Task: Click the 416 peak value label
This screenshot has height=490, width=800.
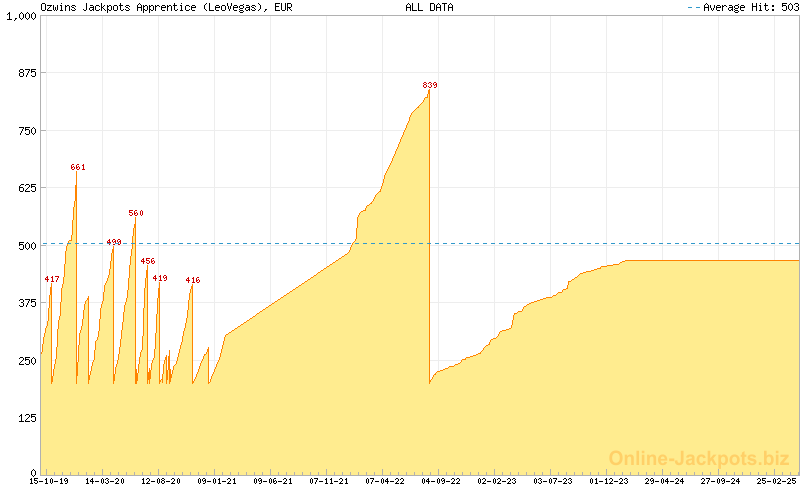Action: pyautogui.click(x=193, y=280)
